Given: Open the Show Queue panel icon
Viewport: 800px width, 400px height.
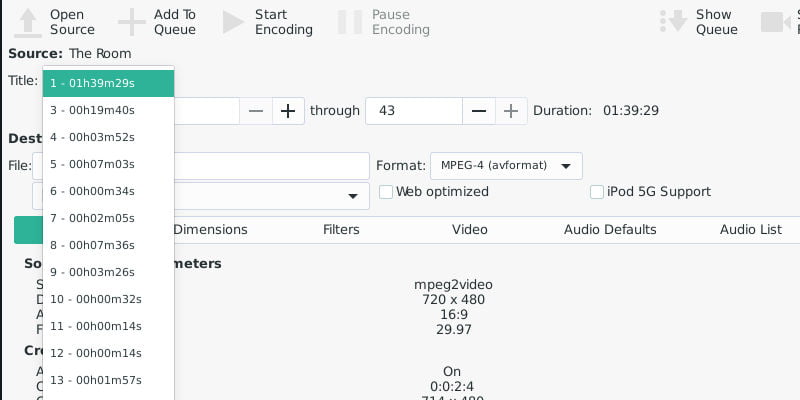Looking at the screenshot, I should (675, 22).
